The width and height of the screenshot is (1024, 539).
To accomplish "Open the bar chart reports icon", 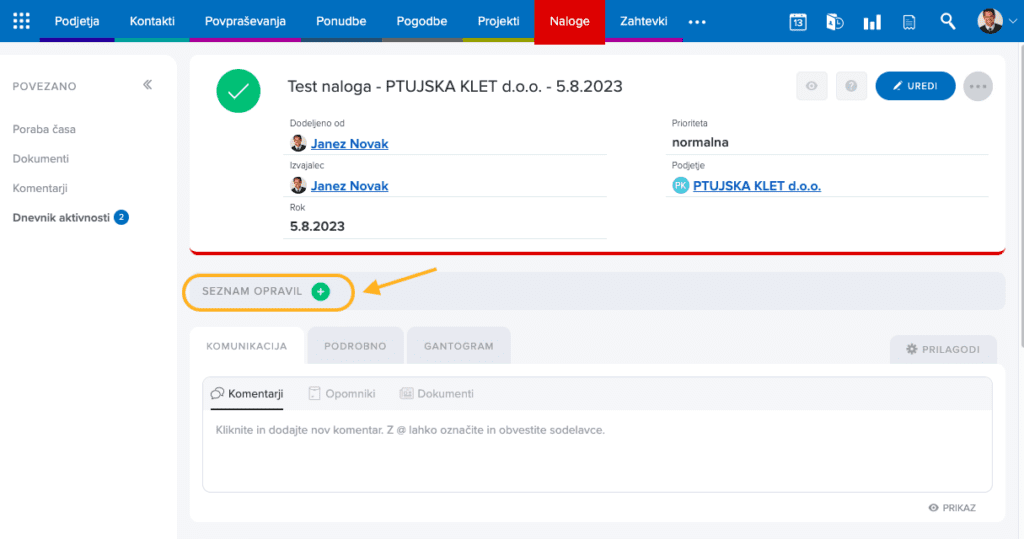I will pos(872,21).
